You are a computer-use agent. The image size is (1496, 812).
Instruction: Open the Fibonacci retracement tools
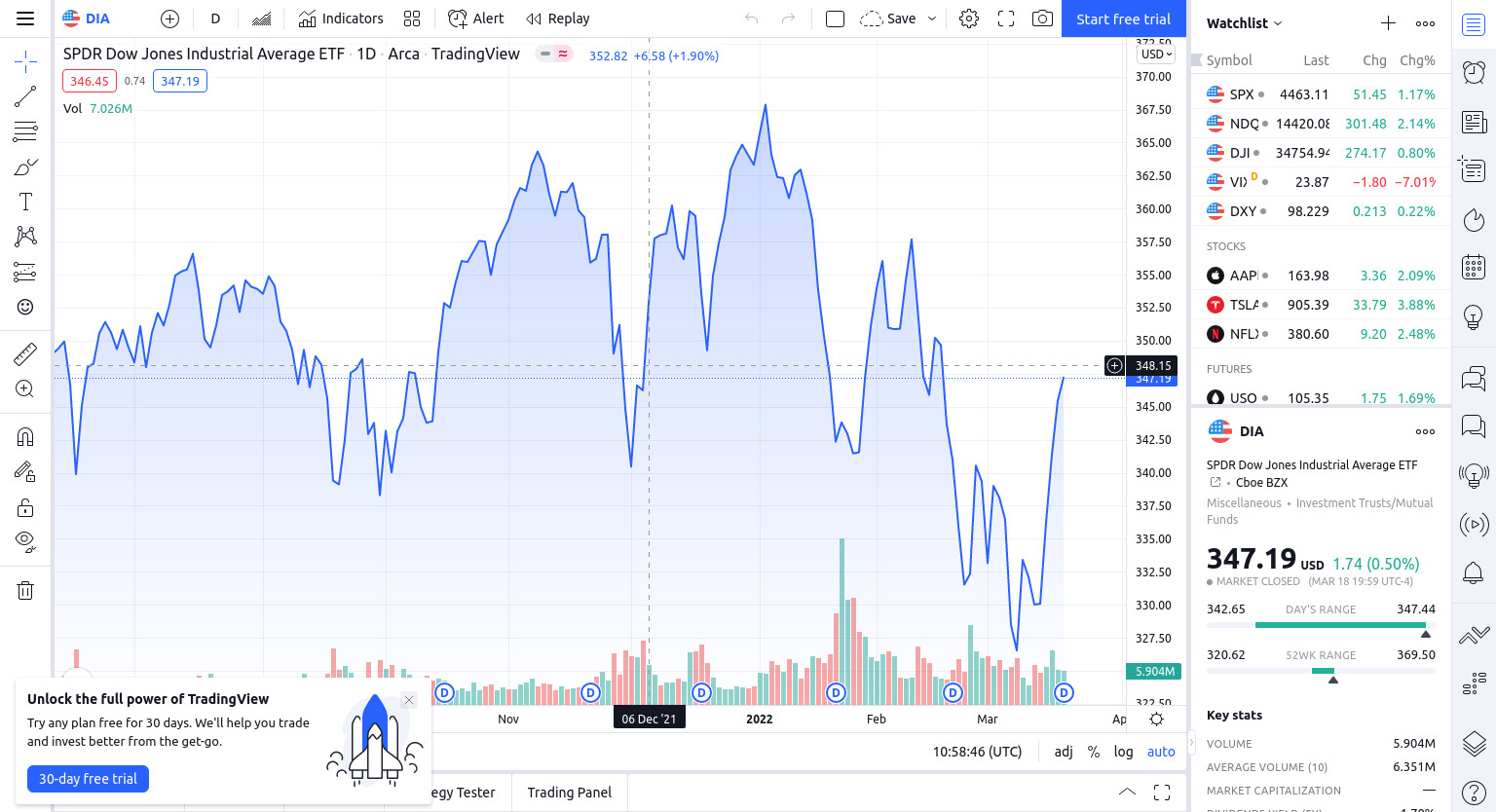pyautogui.click(x=25, y=131)
